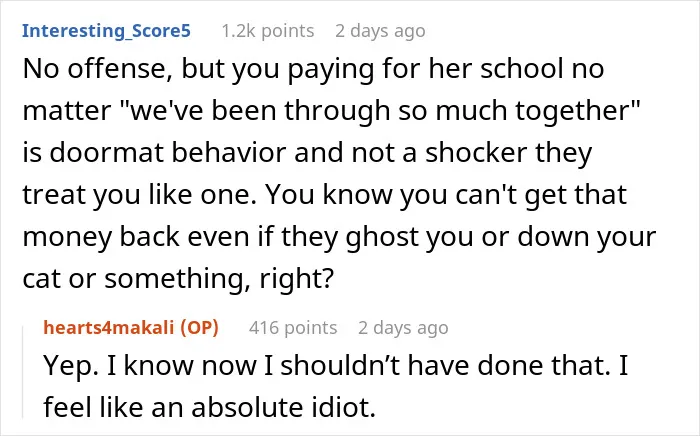The height and width of the screenshot is (436, 700).
Task: Click the phrase "shouldn't have done that"
Action: pyautogui.click(x=445, y=365)
